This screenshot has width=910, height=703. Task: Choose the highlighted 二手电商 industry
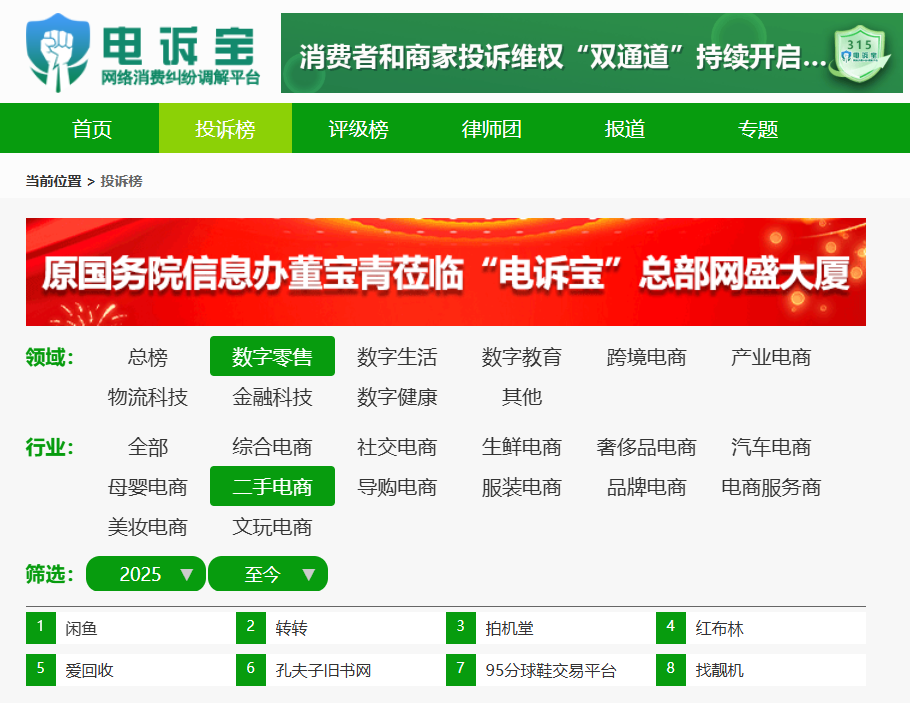pos(272,486)
